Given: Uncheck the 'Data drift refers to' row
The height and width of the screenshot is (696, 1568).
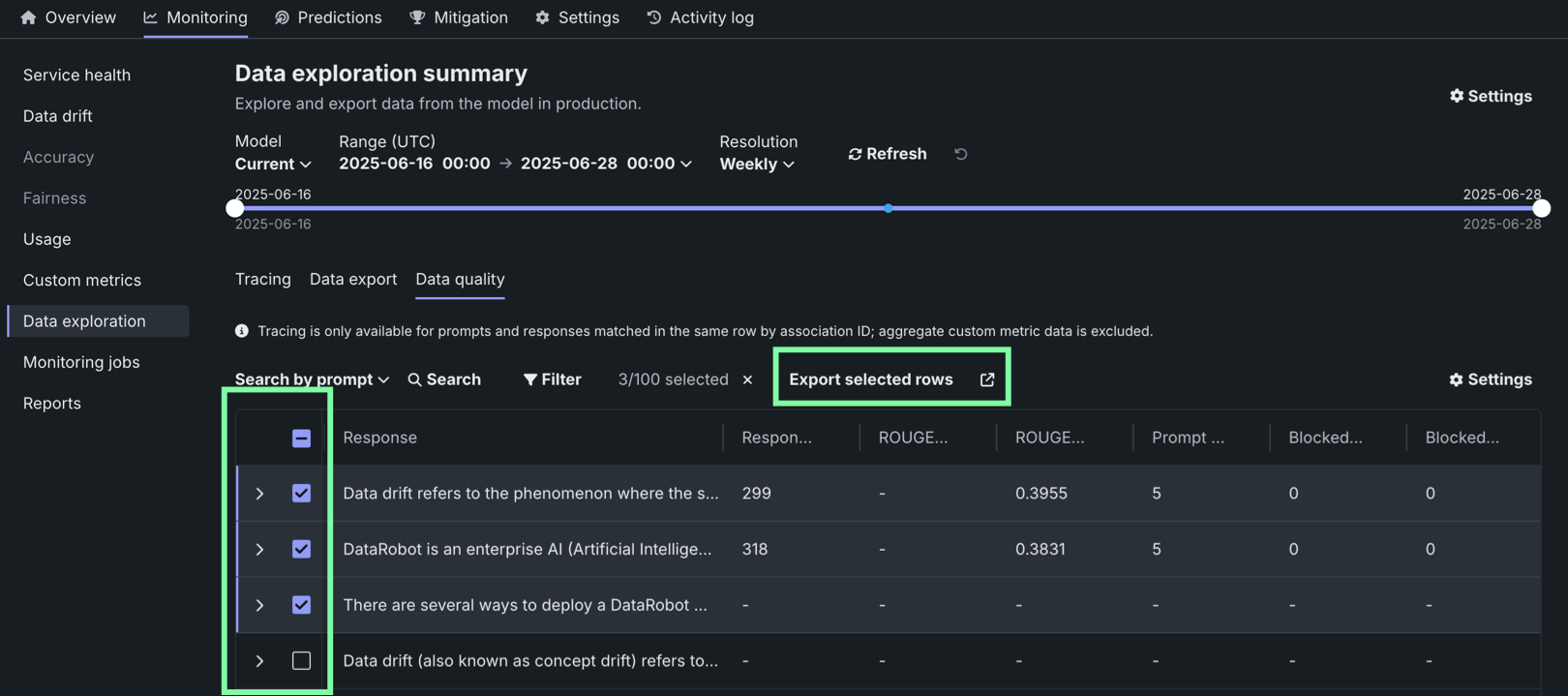Looking at the screenshot, I should point(301,494).
